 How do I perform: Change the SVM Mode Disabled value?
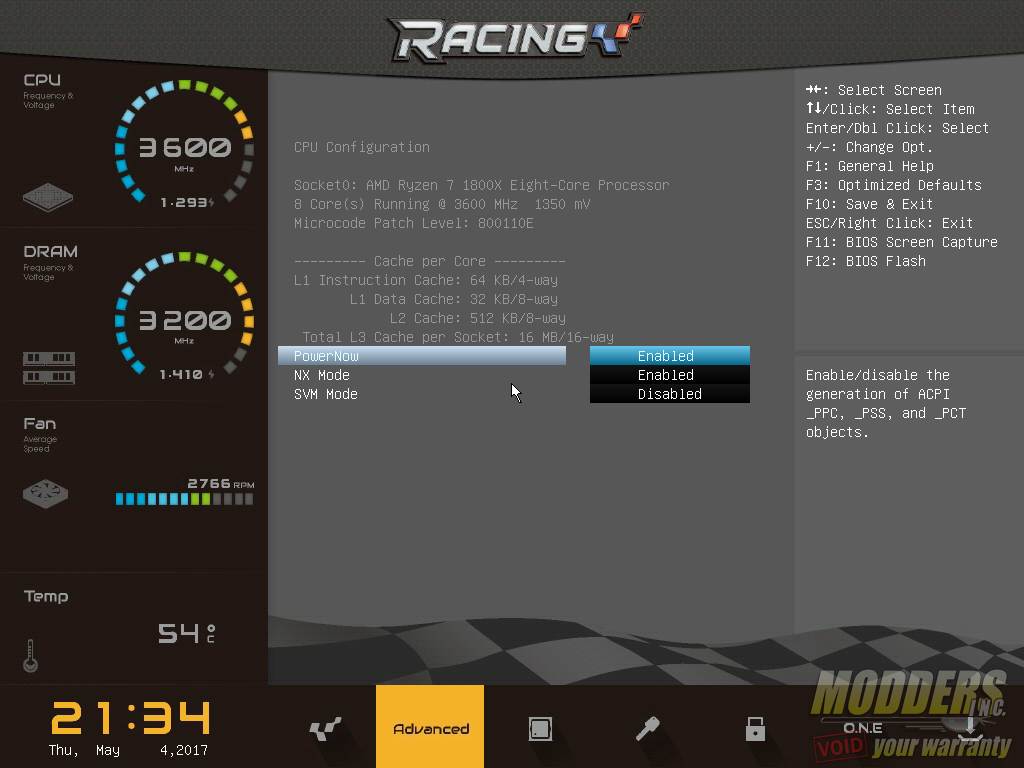click(x=669, y=394)
